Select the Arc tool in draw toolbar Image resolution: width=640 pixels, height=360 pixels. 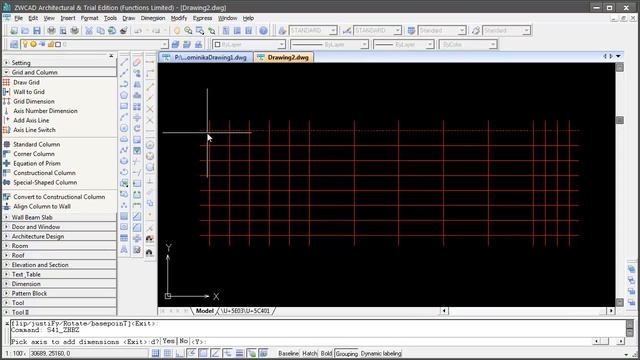coord(124,117)
